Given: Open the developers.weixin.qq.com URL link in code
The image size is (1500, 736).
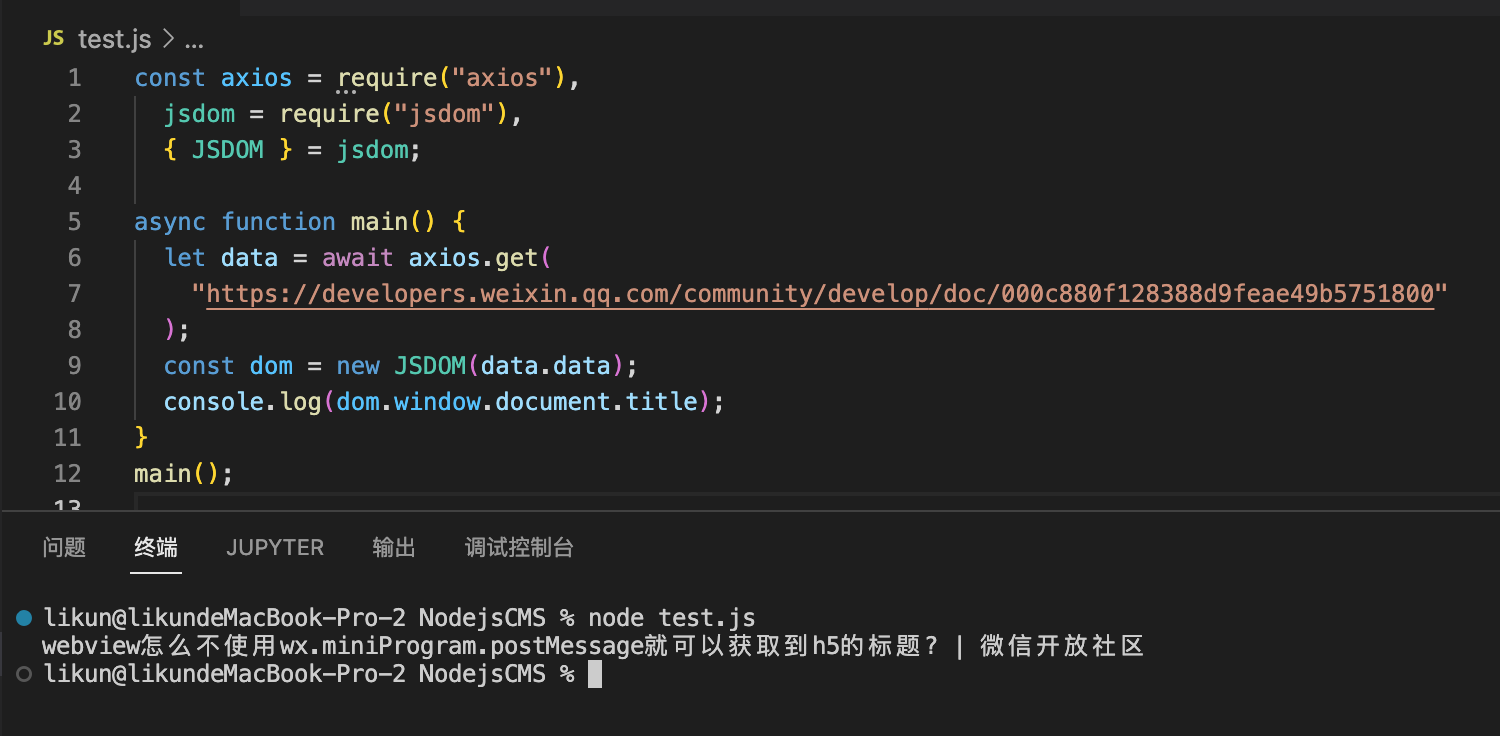Looking at the screenshot, I should [x=820, y=294].
